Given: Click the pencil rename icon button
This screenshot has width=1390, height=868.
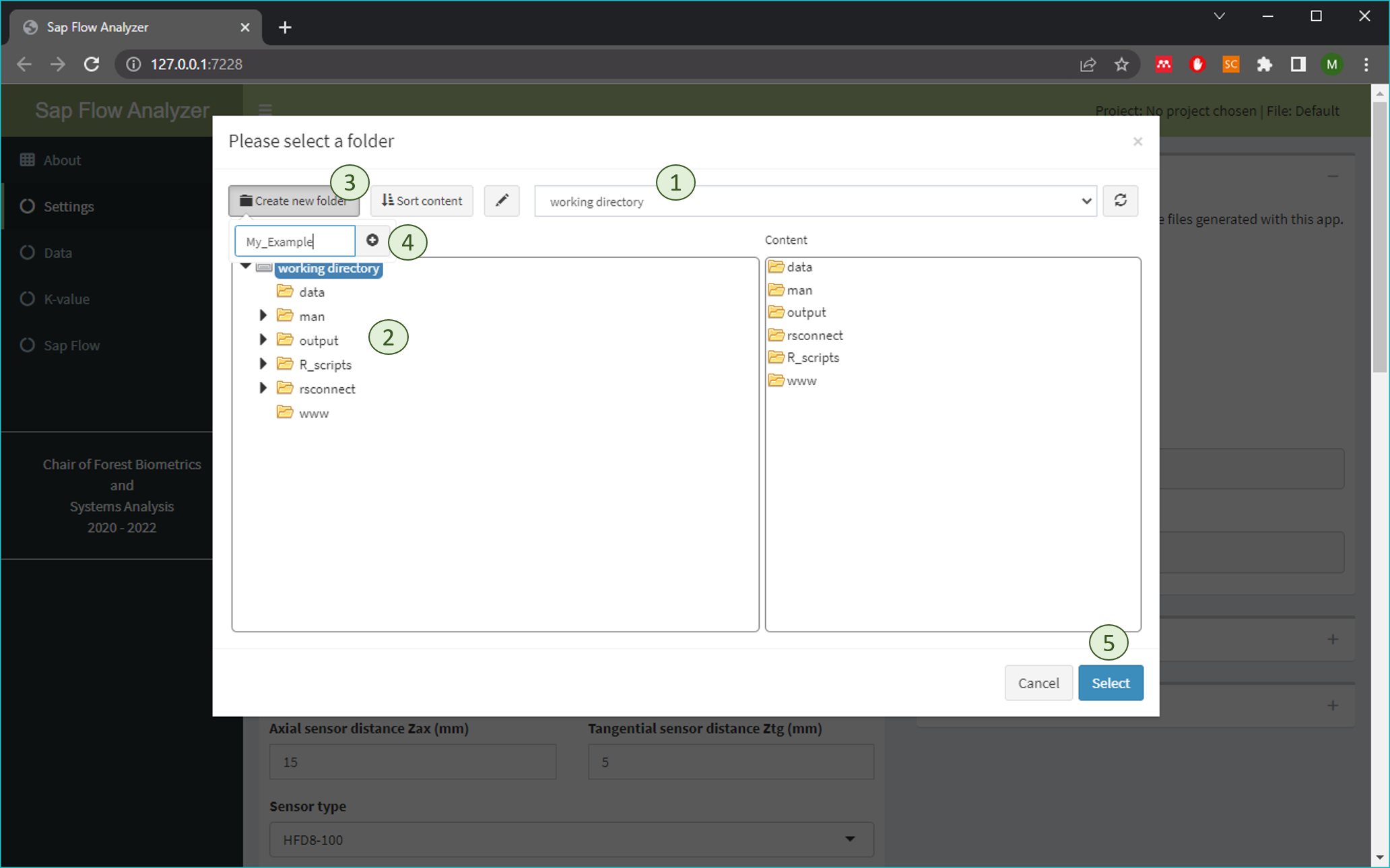Looking at the screenshot, I should click(502, 201).
